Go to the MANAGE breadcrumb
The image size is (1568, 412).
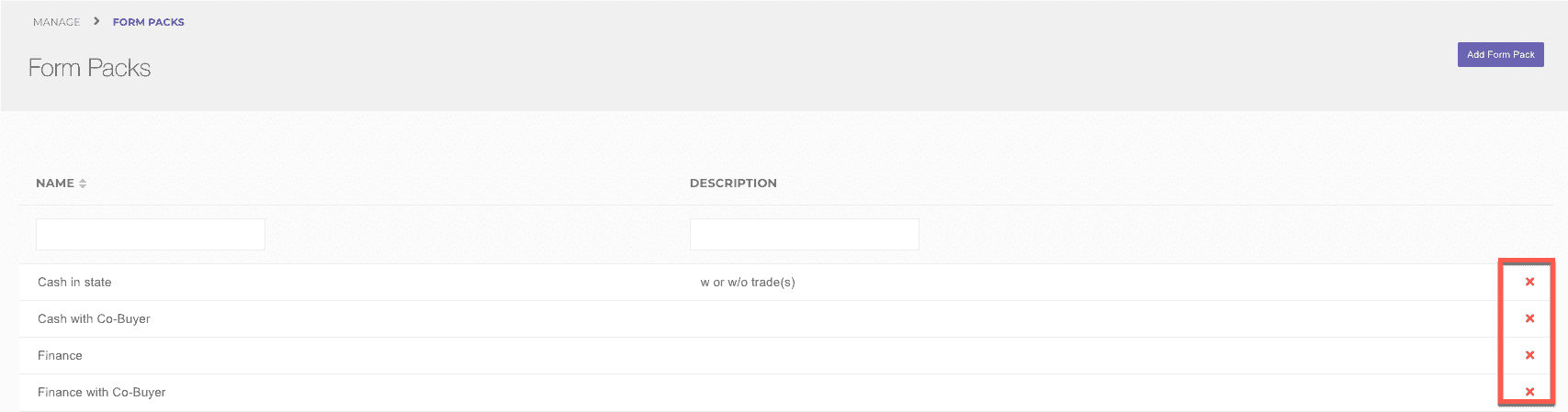tap(56, 22)
